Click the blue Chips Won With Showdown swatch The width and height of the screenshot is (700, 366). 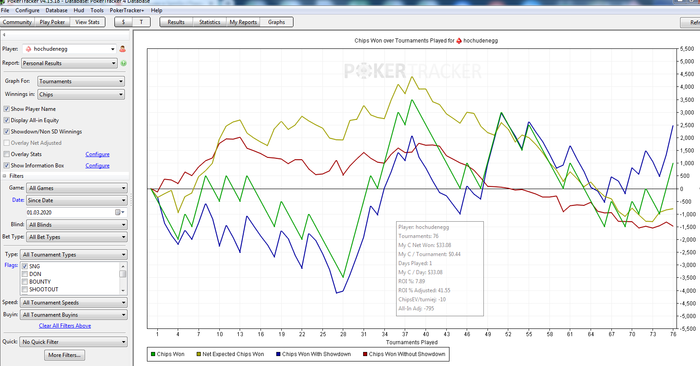278,354
